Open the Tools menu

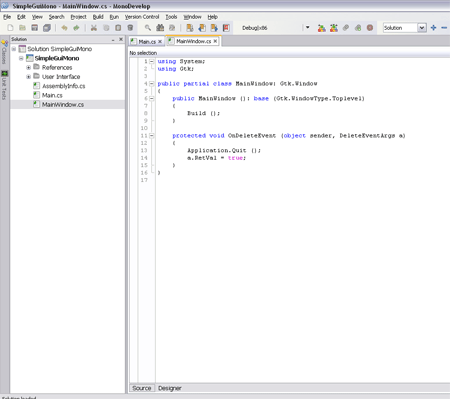point(171,17)
